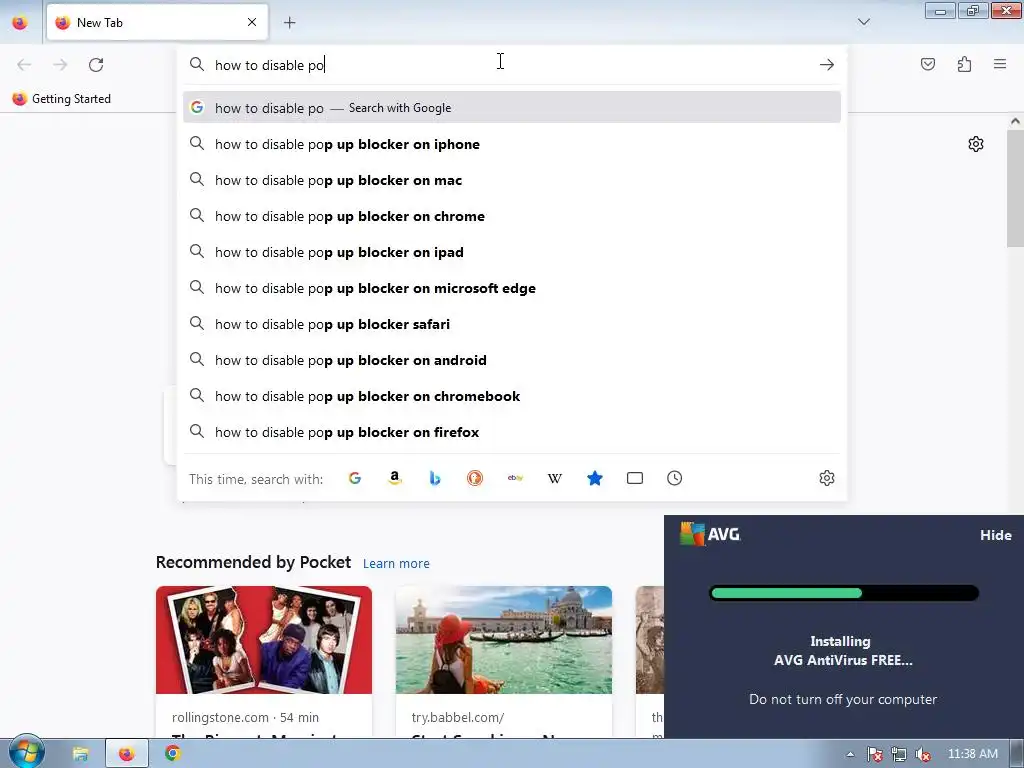Click the AVG logo in installer popup
Viewport: 1024px width, 768px height.
point(710,534)
